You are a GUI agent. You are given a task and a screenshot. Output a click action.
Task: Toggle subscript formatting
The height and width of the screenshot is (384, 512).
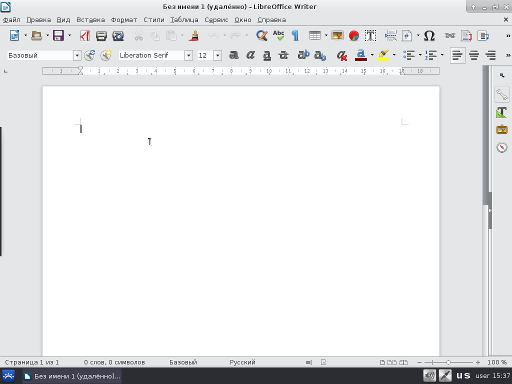click(x=320, y=55)
